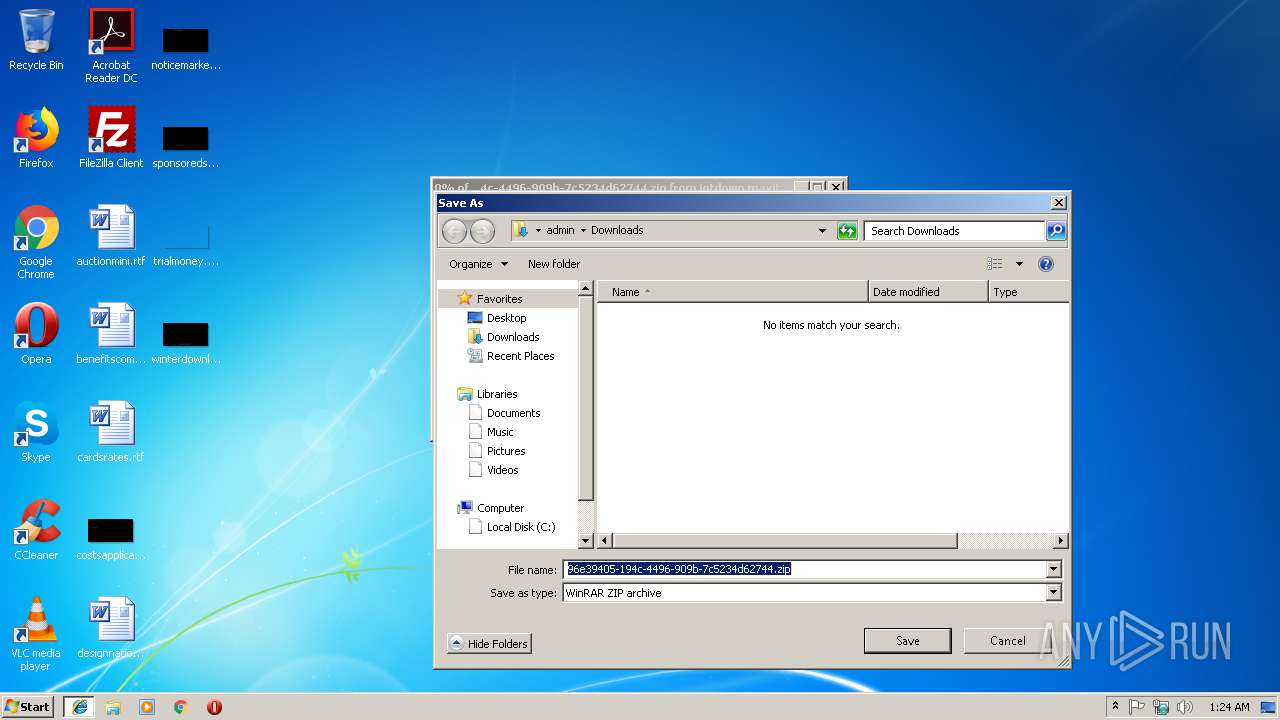Create a New folder
The width and height of the screenshot is (1280, 720).
[x=554, y=264]
